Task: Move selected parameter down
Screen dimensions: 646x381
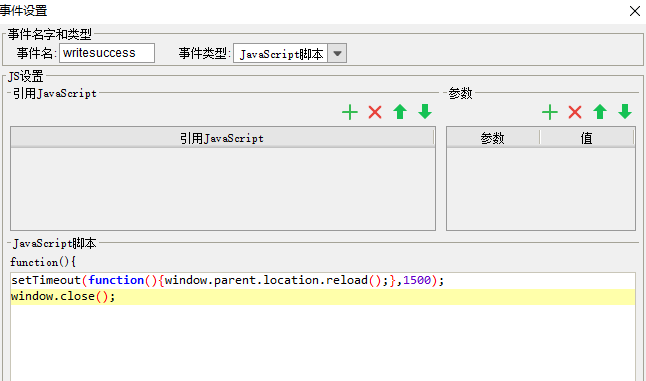Action: click(x=625, y=112)
